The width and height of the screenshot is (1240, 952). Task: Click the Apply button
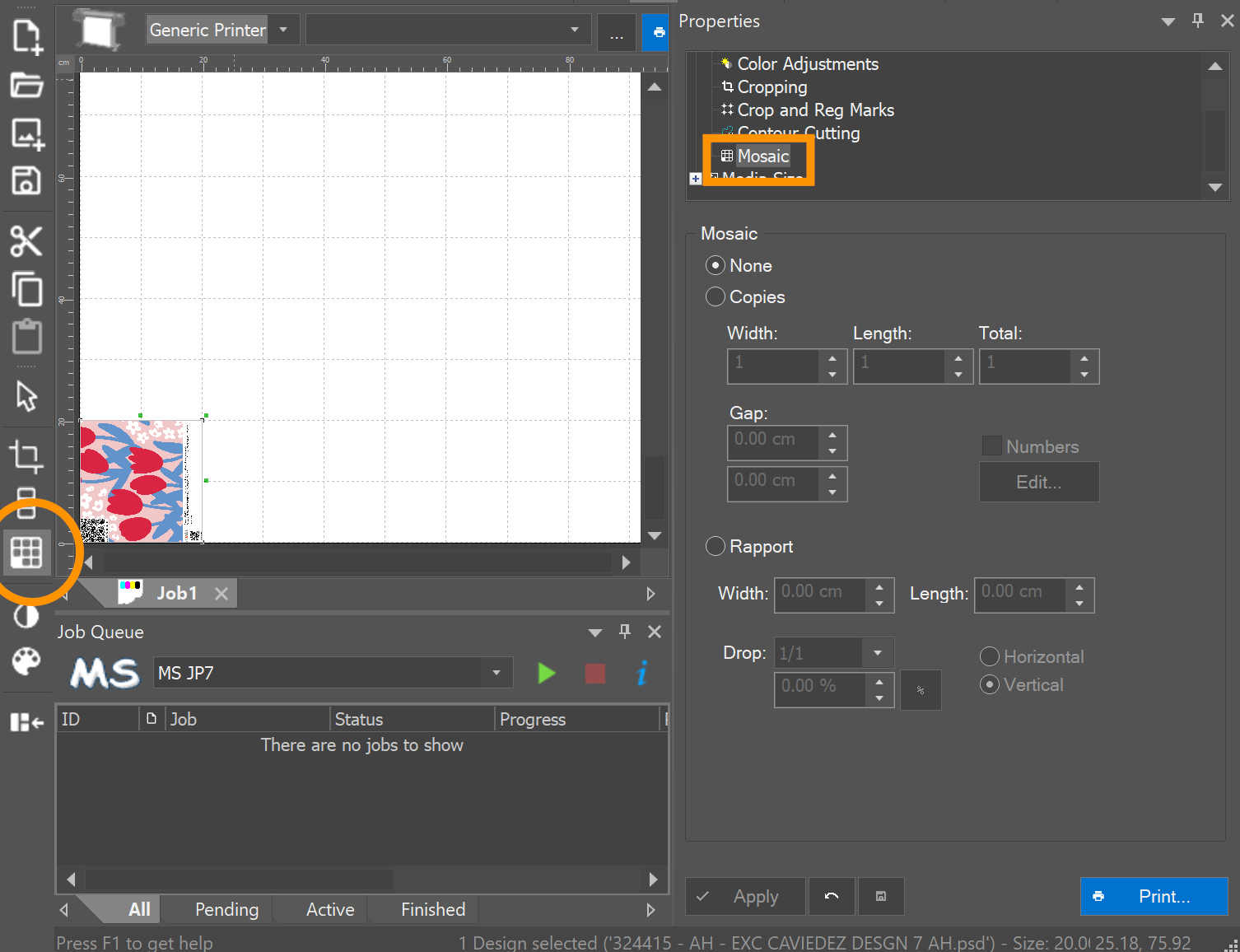[745, 896]
